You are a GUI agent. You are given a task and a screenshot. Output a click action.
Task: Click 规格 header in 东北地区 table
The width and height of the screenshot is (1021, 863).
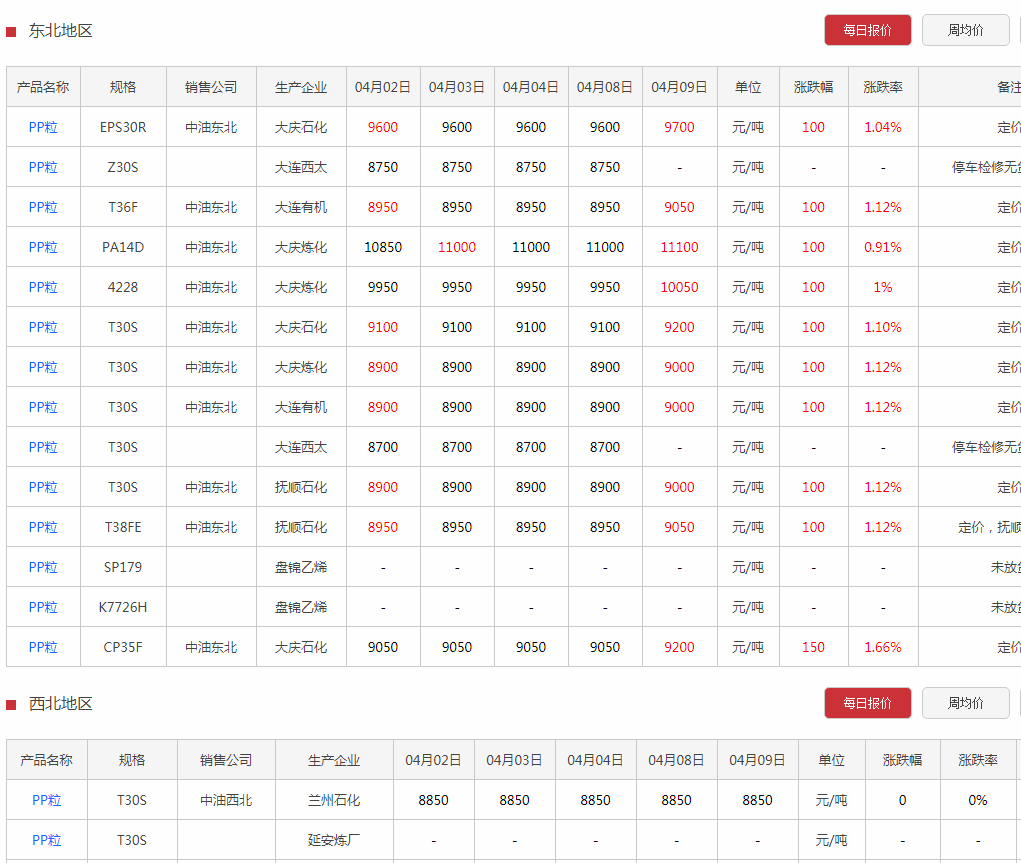point(123,87)
